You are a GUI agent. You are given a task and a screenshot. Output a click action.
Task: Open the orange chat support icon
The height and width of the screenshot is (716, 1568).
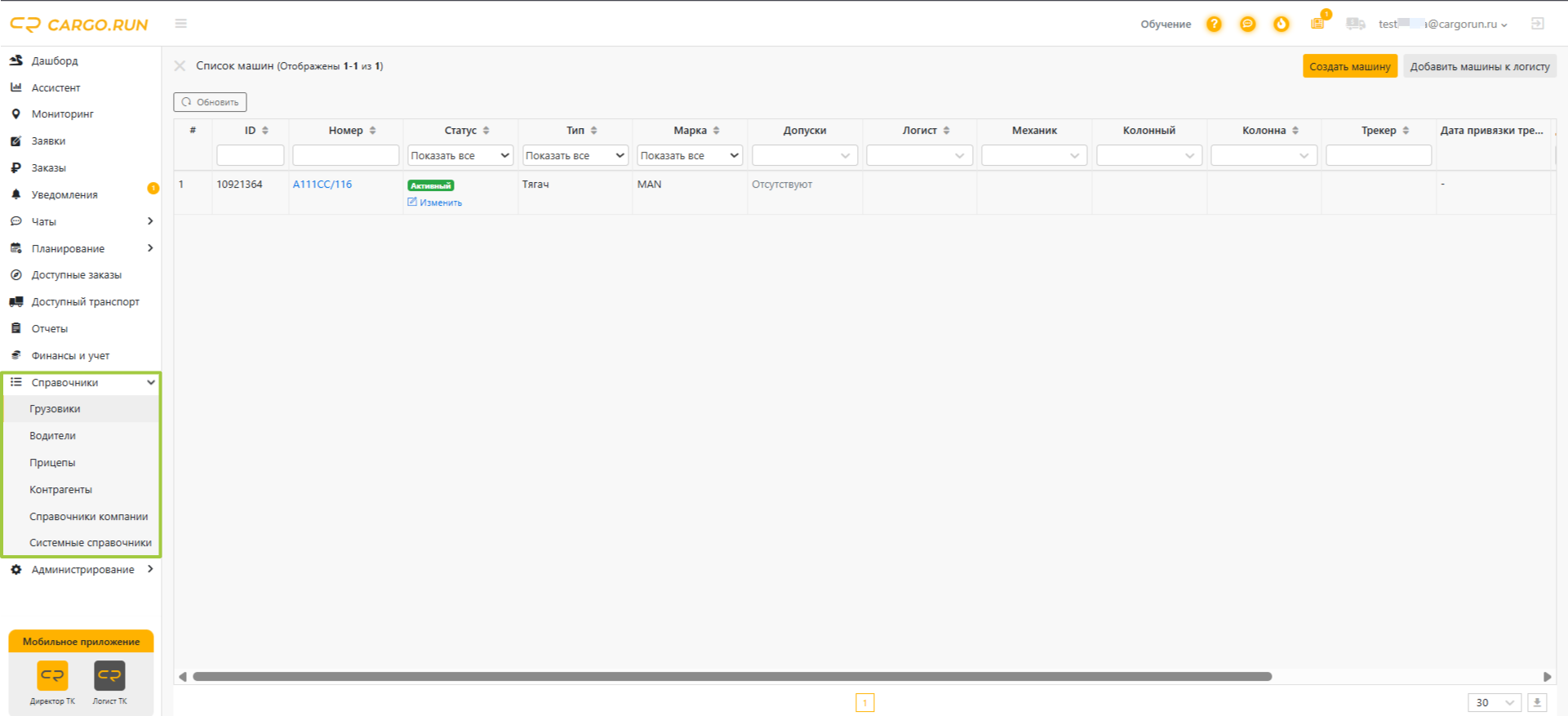(1248, 24)
